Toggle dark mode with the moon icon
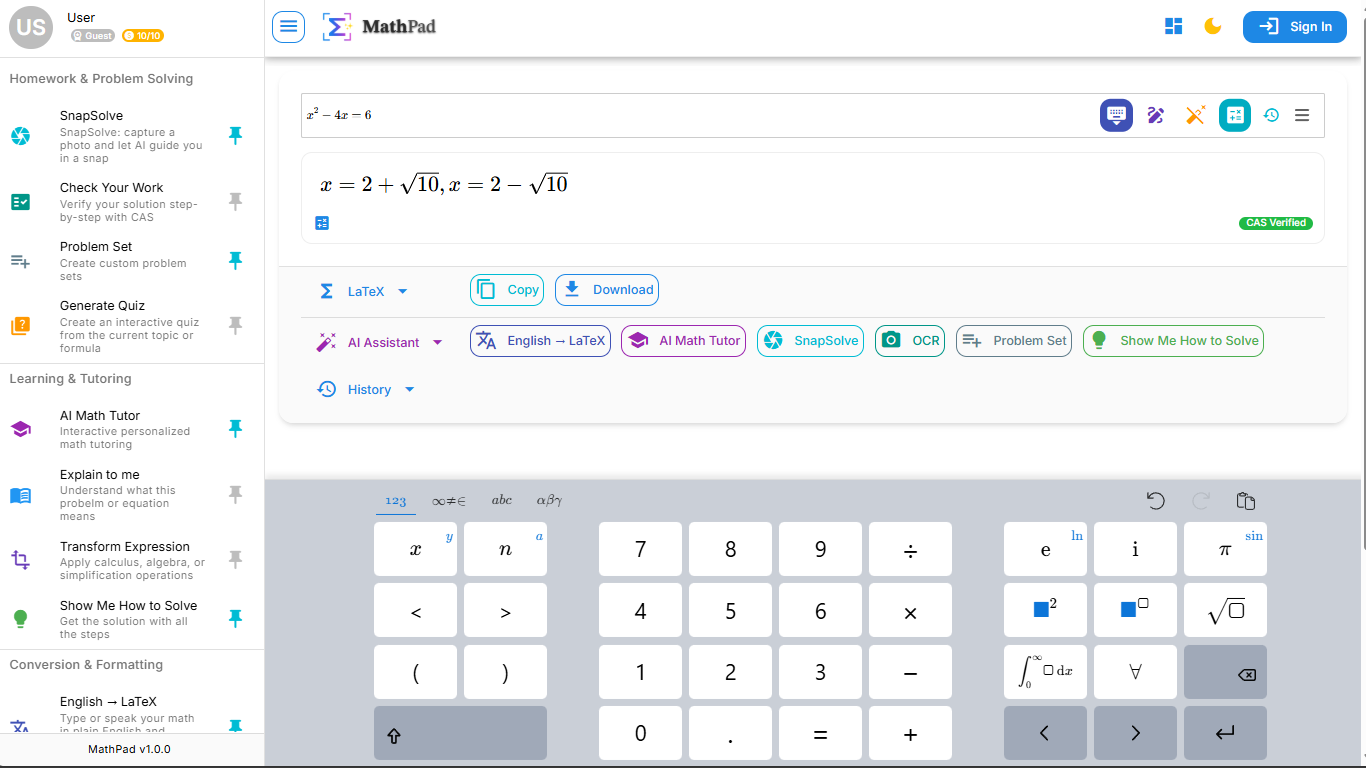The image size is (1366, 768). pos(1213,27)
